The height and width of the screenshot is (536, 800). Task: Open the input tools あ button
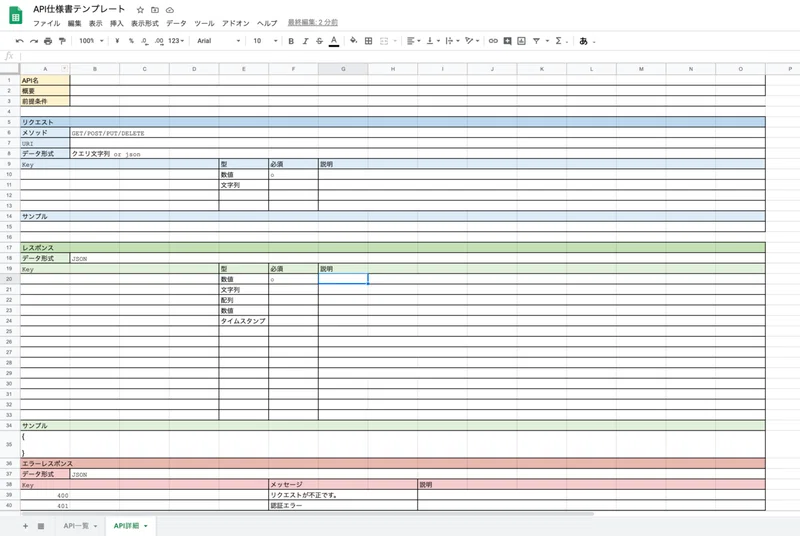click(583, 41)
